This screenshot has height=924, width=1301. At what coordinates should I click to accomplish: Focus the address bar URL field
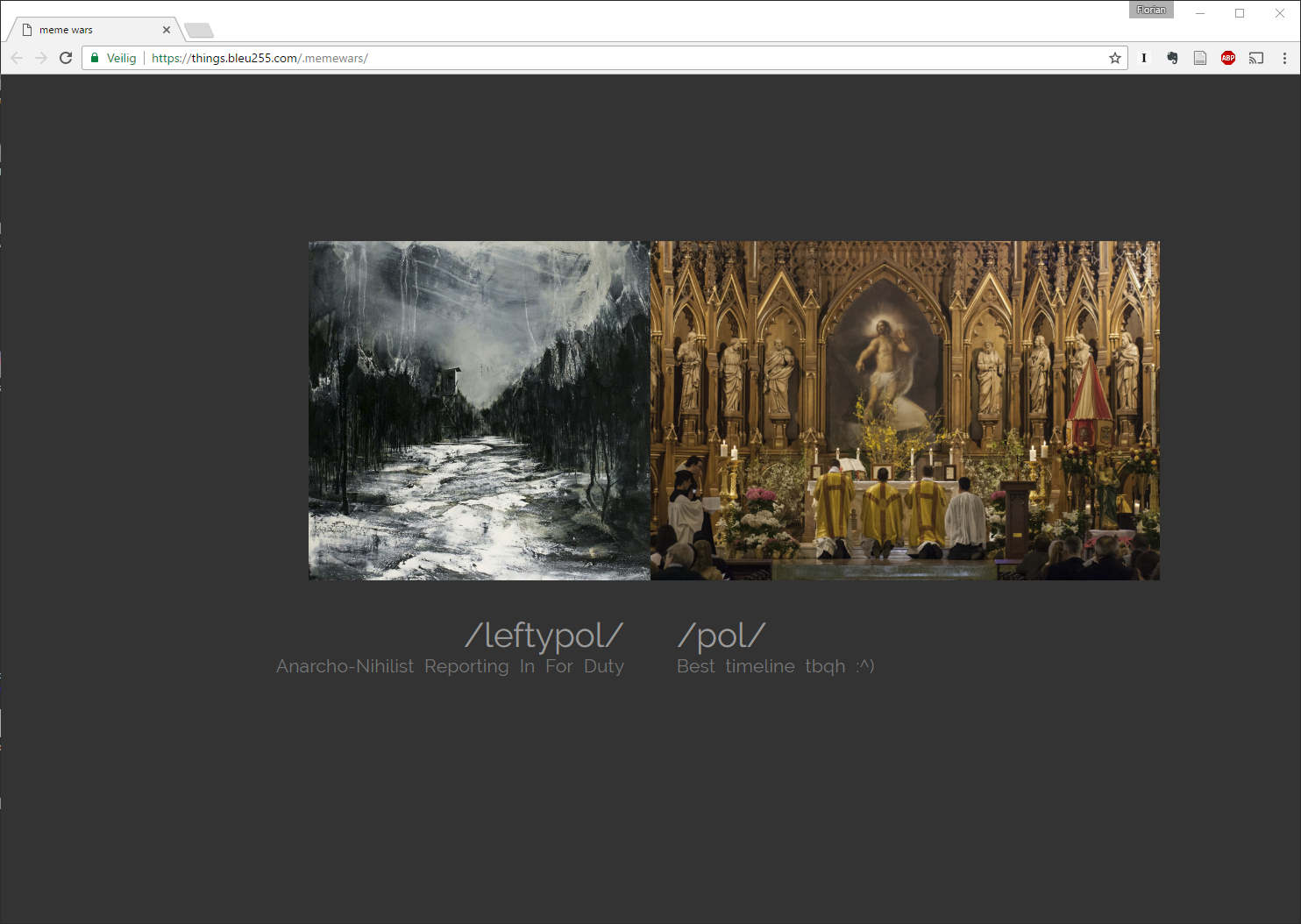(614, 58)
